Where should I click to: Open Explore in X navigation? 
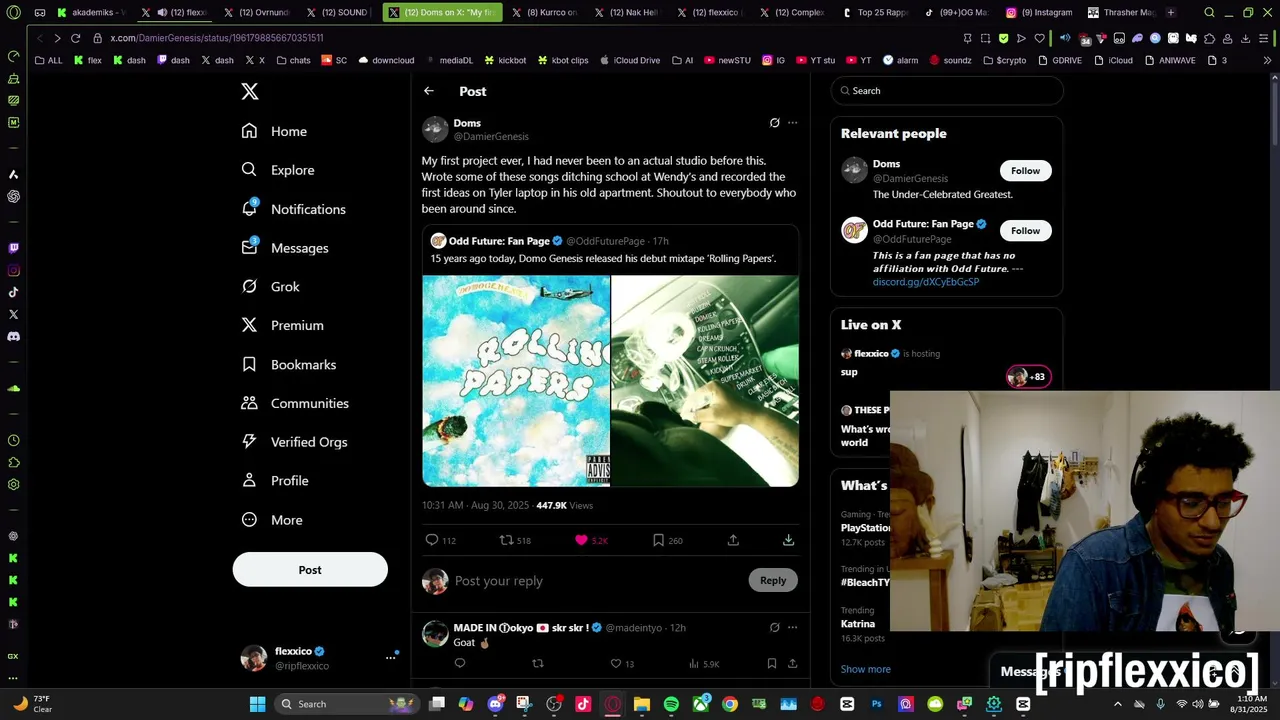tap(278, 170)
